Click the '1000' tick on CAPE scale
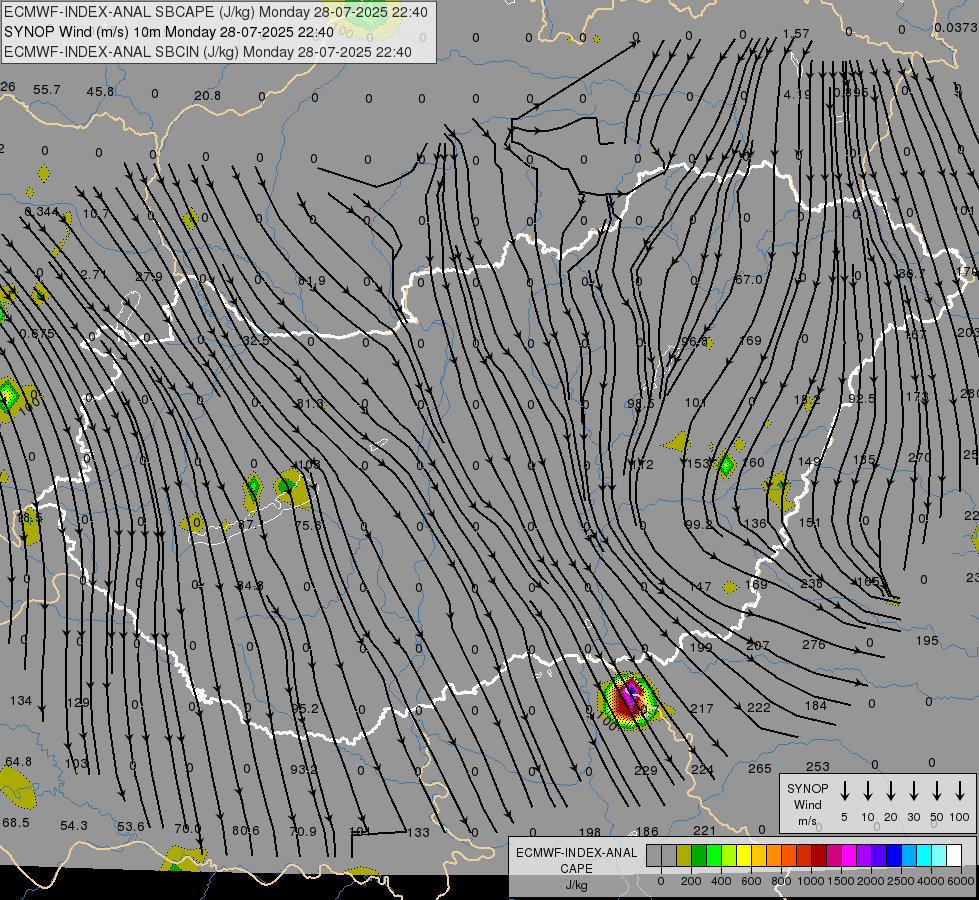 810,881
